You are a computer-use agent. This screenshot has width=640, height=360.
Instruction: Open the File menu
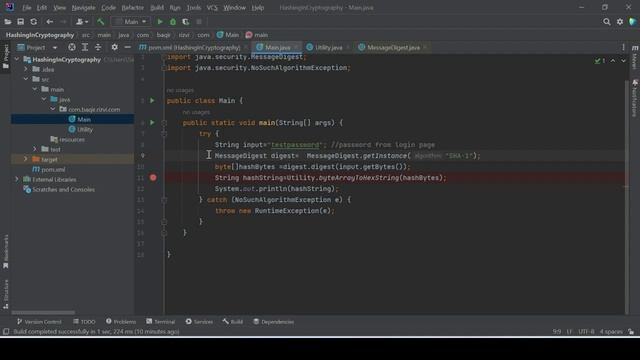click(x=27, y=8)
